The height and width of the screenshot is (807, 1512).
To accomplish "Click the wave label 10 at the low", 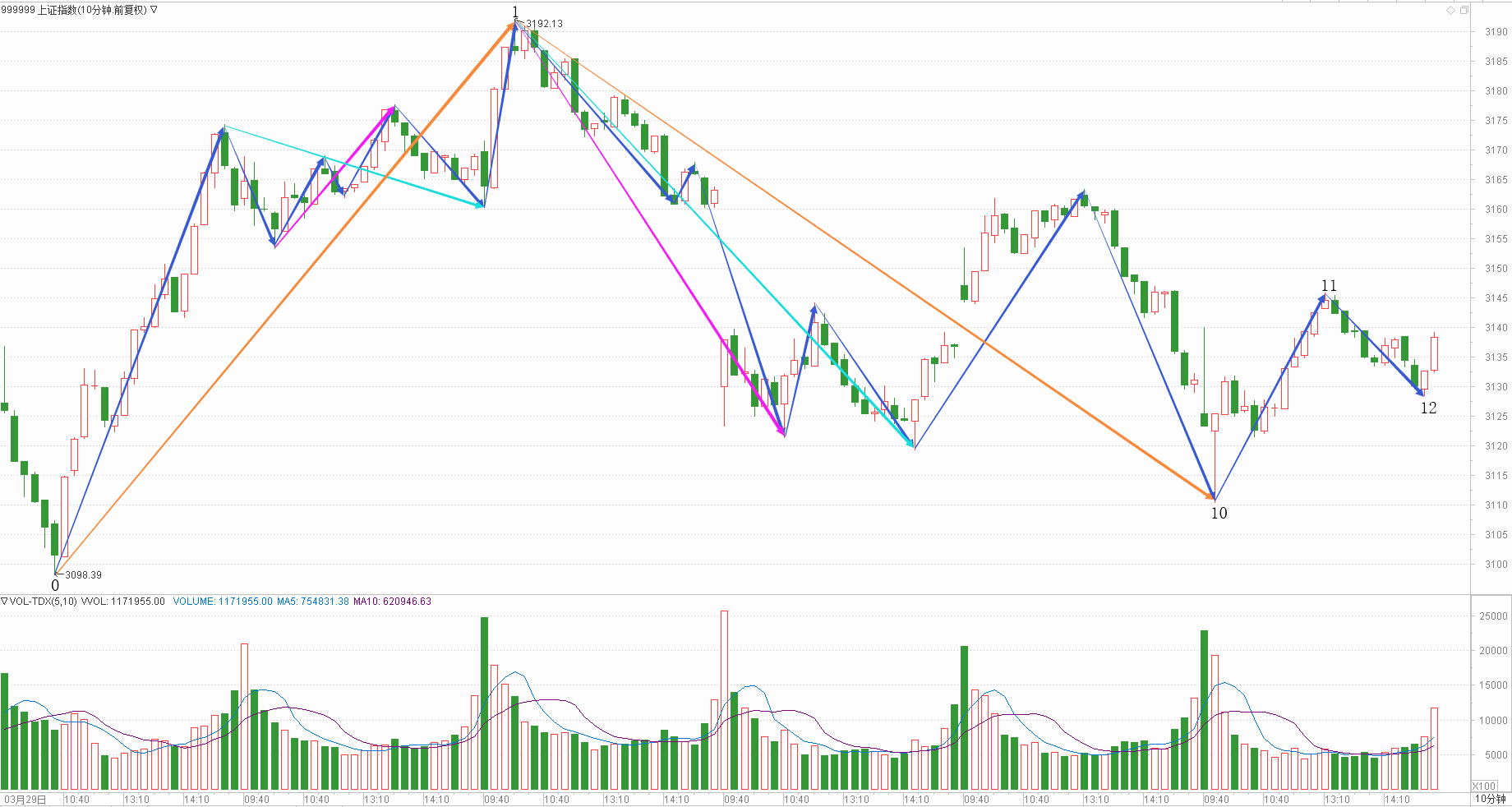I will 1219,514.
